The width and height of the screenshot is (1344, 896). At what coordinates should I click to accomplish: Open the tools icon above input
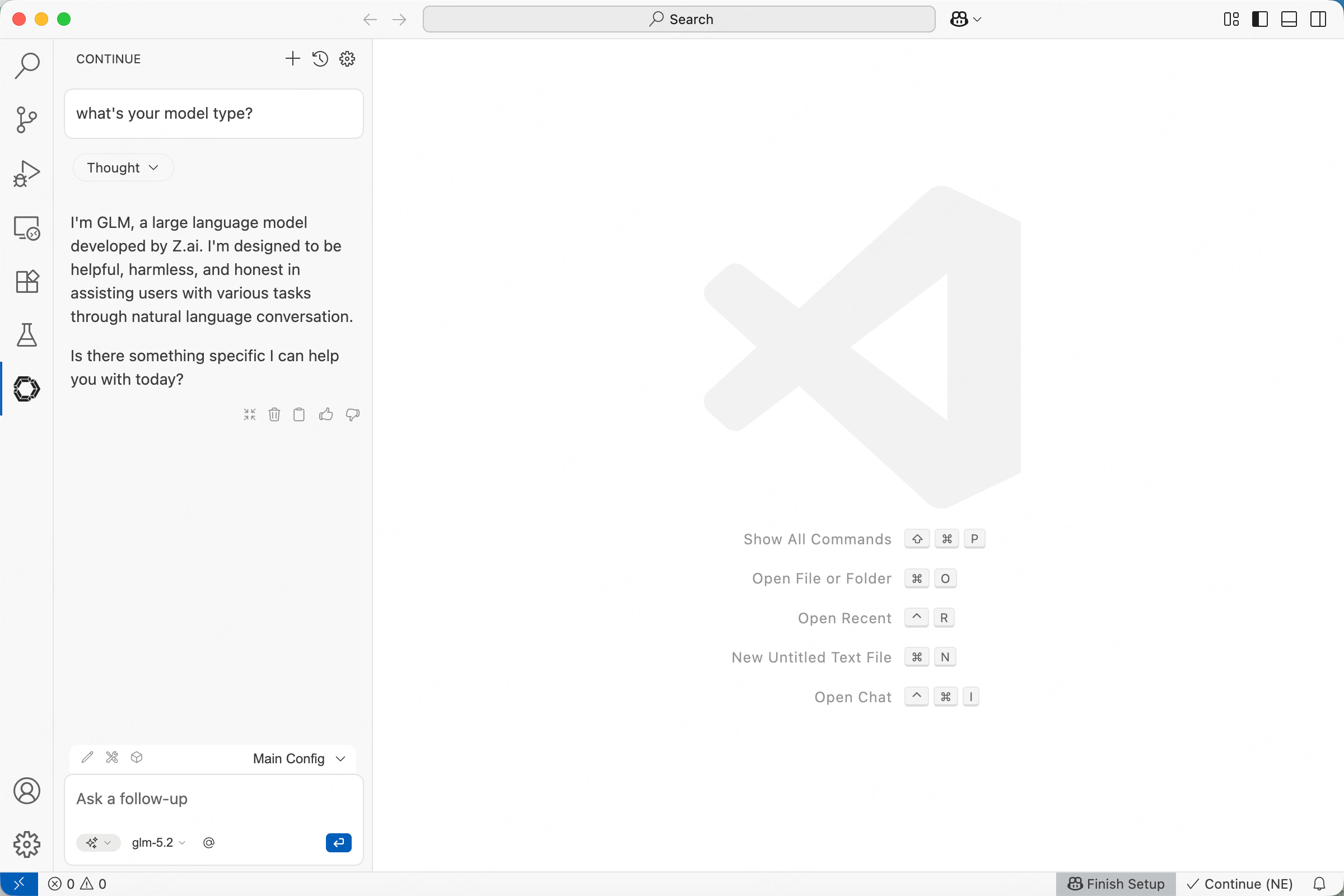pyautogui.click(x=112, y=757)
